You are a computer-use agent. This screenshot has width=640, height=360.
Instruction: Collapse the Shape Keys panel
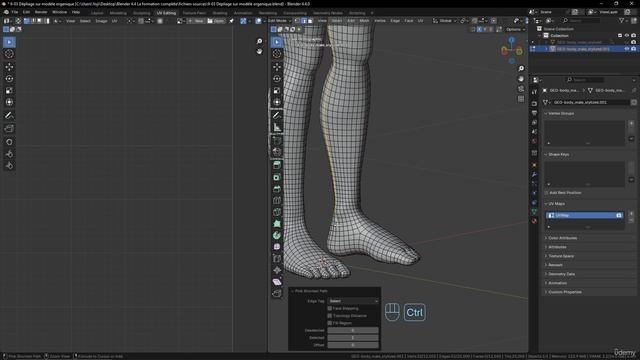(558, 155)
